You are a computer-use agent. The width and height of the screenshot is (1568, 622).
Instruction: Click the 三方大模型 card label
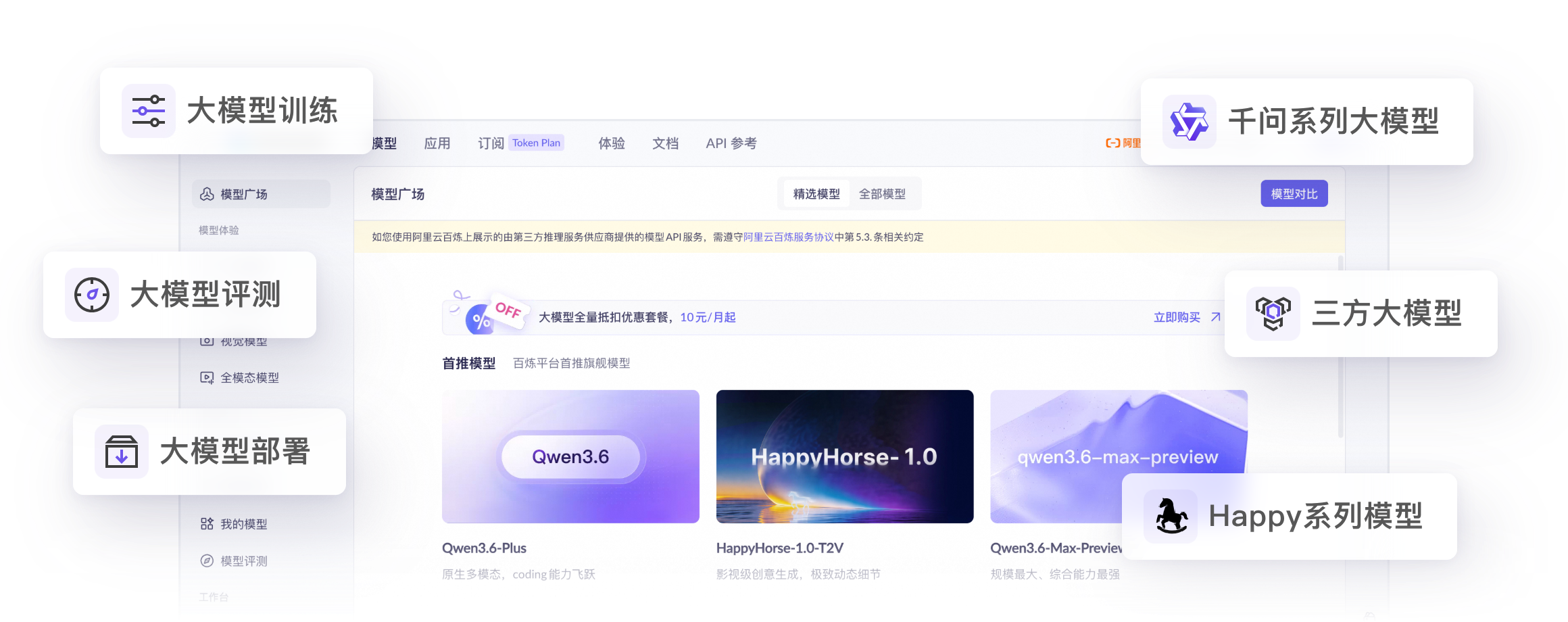click(x=1387, y=314)
